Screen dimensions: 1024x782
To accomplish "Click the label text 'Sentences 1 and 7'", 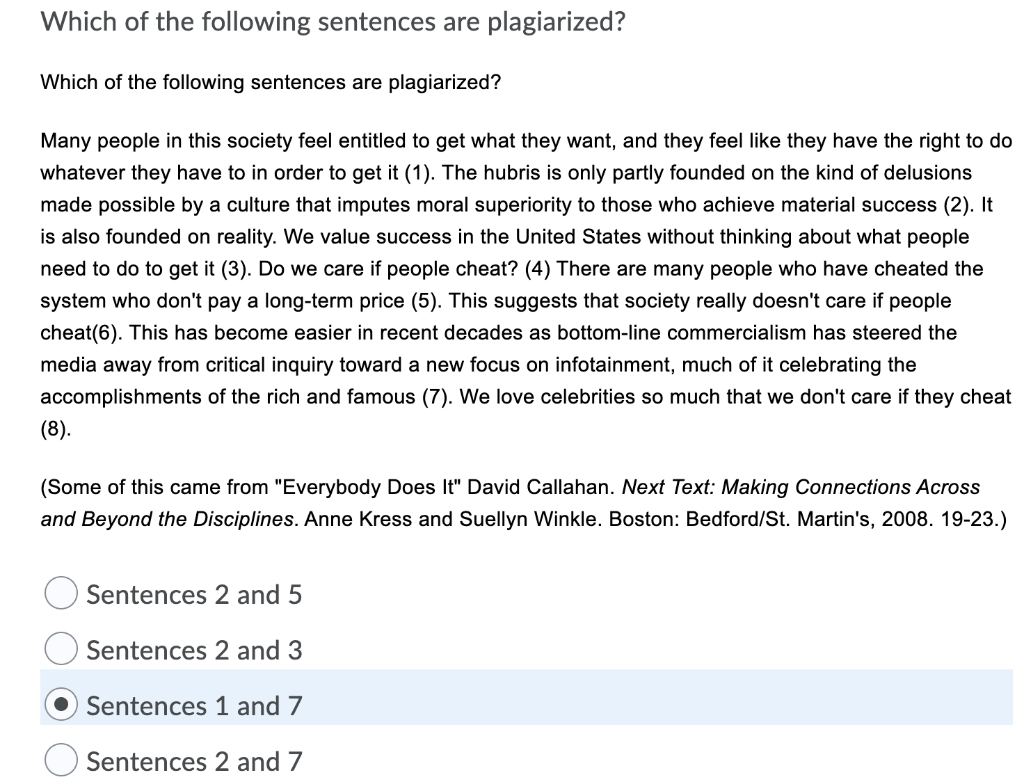I will 193,705.
